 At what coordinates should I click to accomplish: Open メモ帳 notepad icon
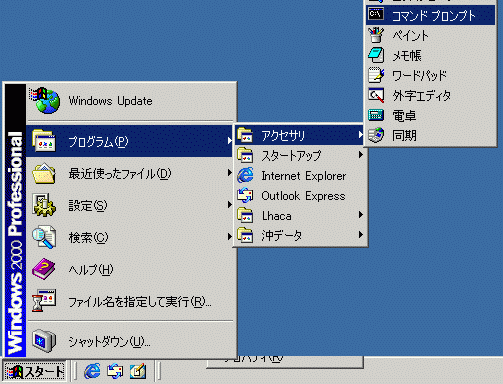[376, 55]
